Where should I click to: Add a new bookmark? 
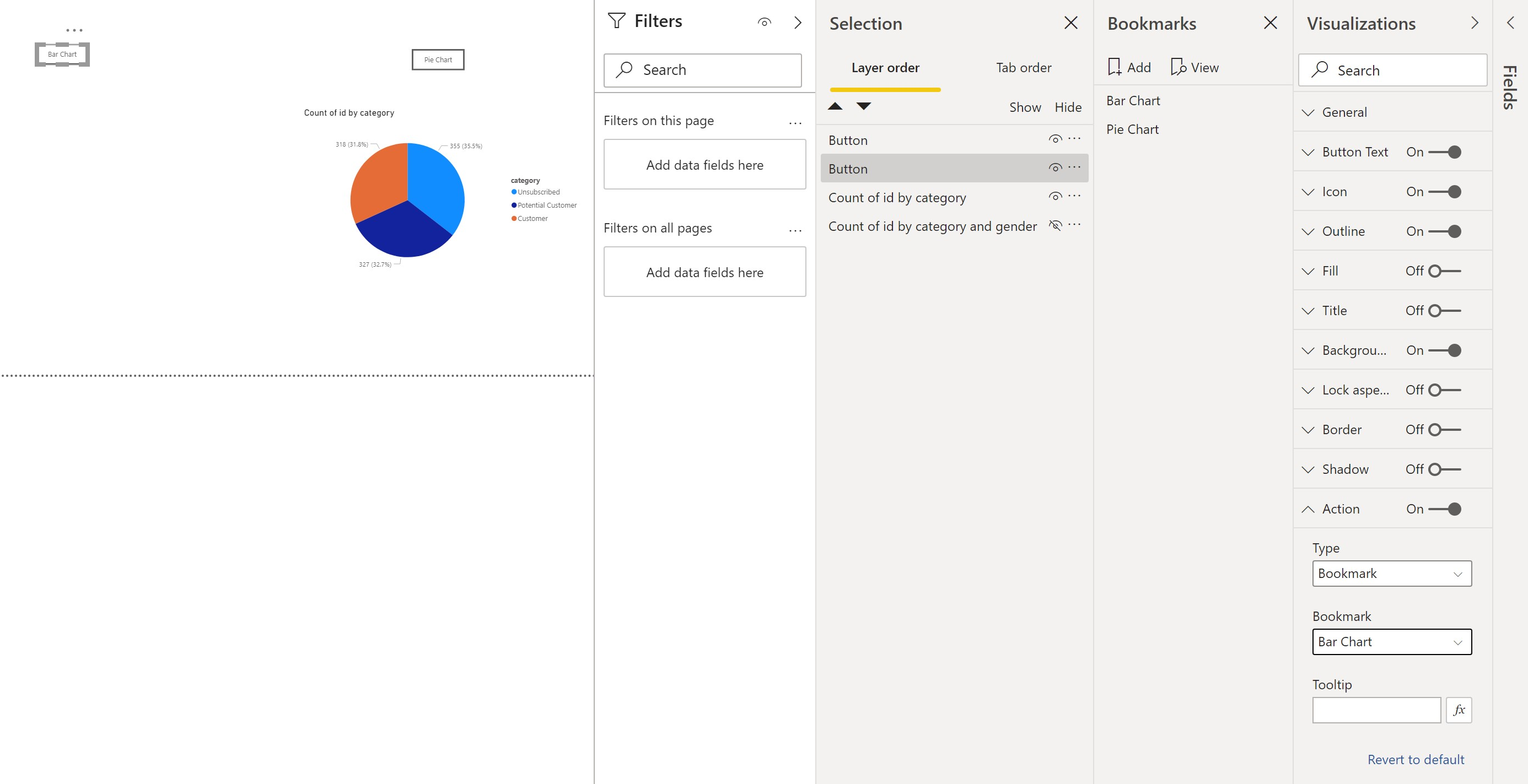click(1129, 68)
